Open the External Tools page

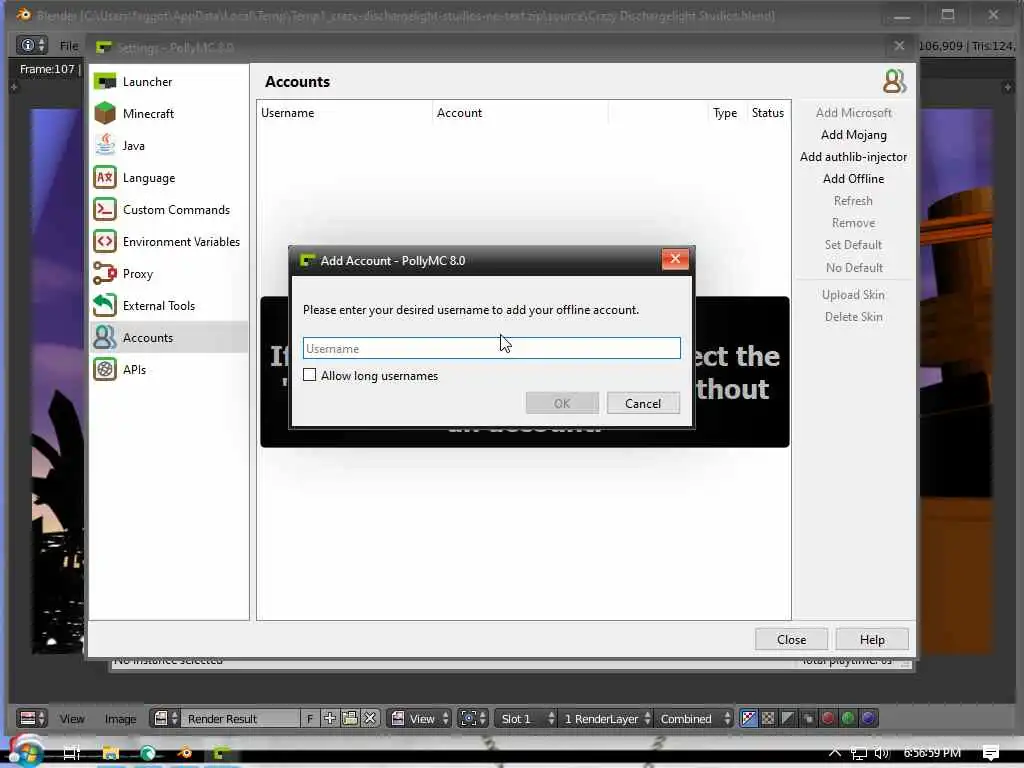[168, 306]
